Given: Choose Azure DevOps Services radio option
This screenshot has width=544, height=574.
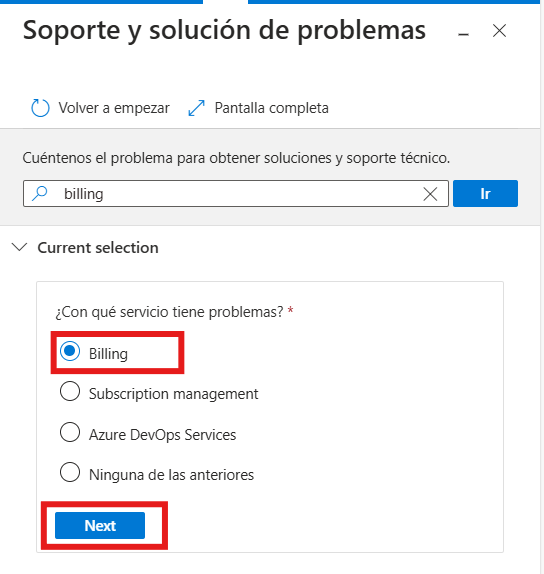Looking at the screenshot, I should point(70,432).
